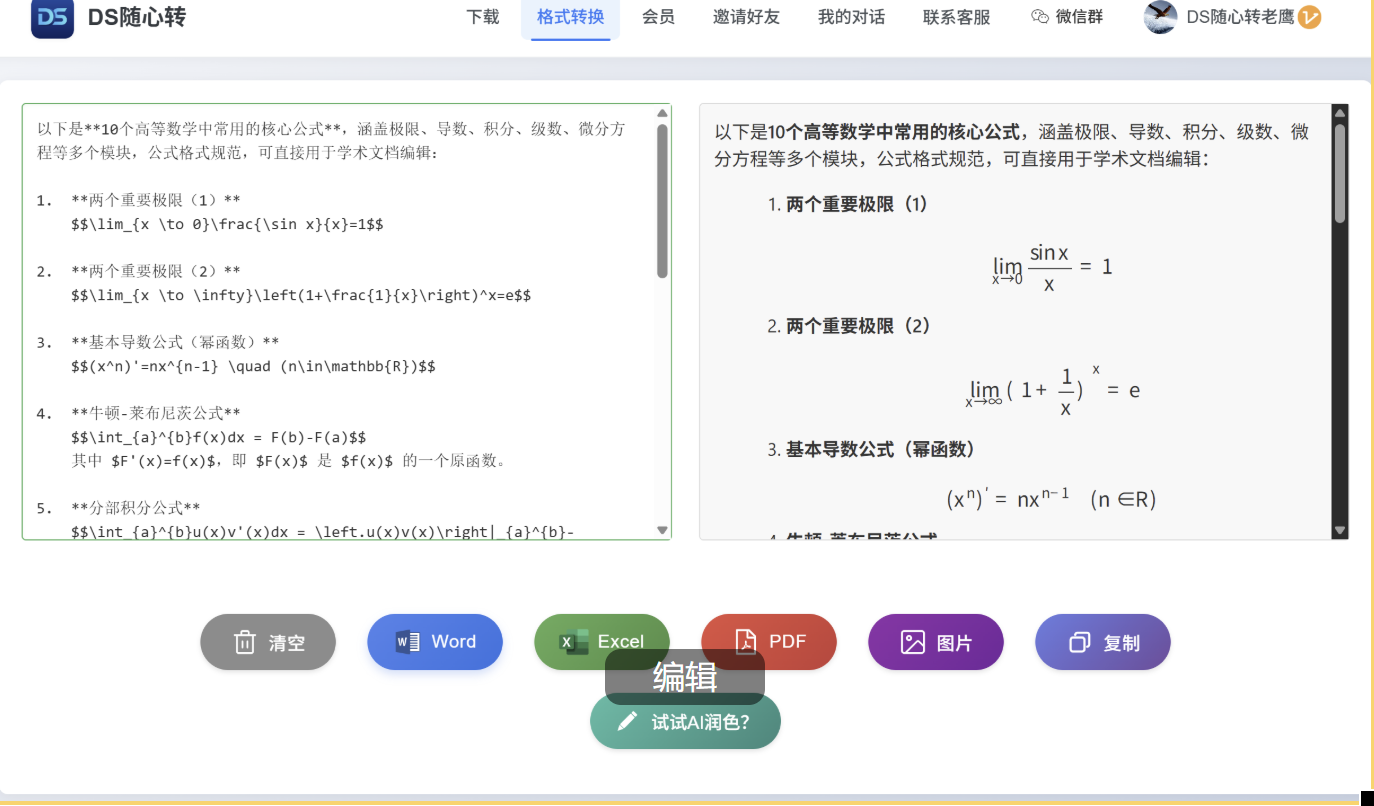This screenshot has height=806, width=1374.
Task: Click the source editor scrollbar up arrow
Action: (662, 113)
